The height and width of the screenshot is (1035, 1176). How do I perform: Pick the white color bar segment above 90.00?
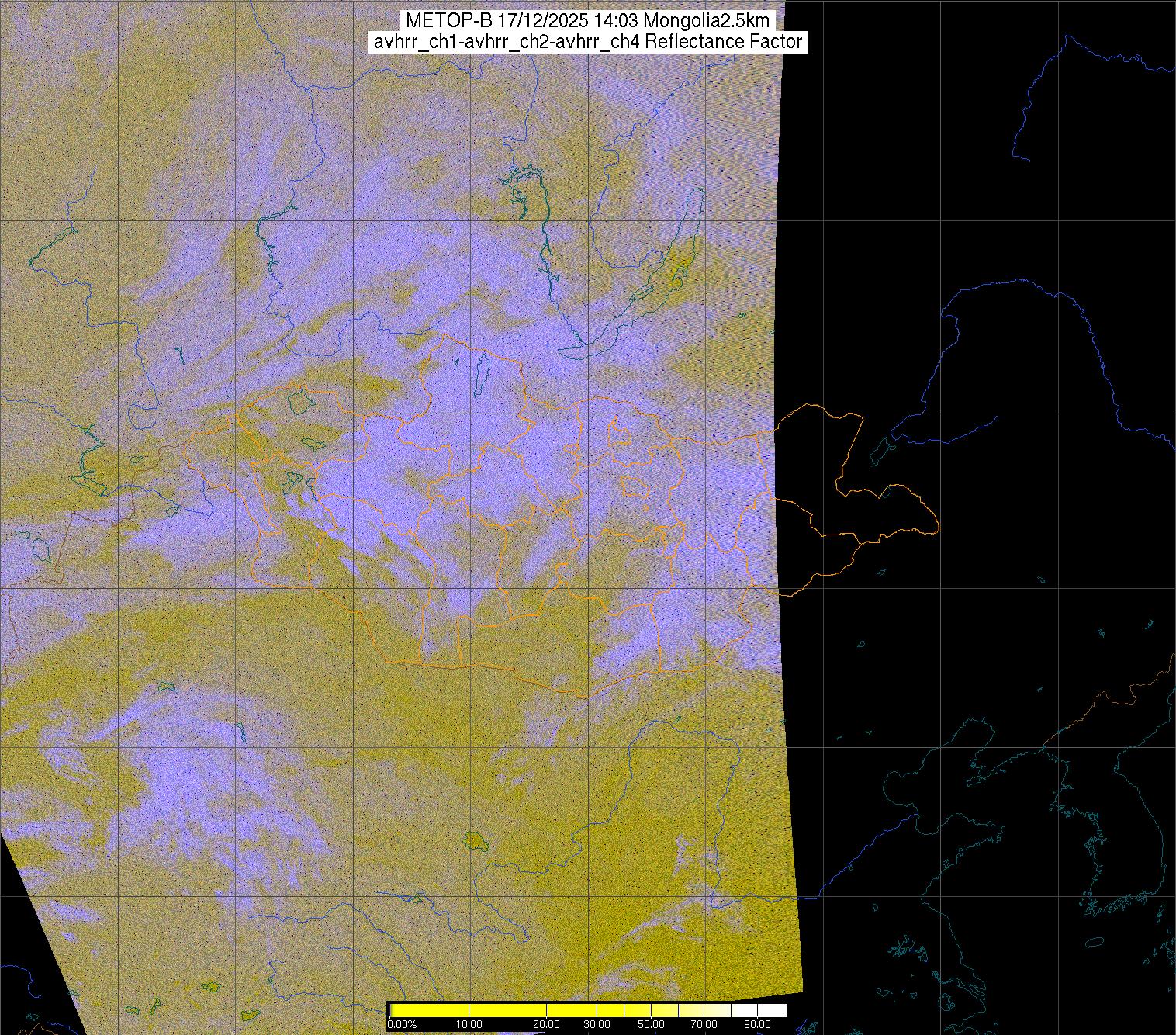pos(768,1010)
